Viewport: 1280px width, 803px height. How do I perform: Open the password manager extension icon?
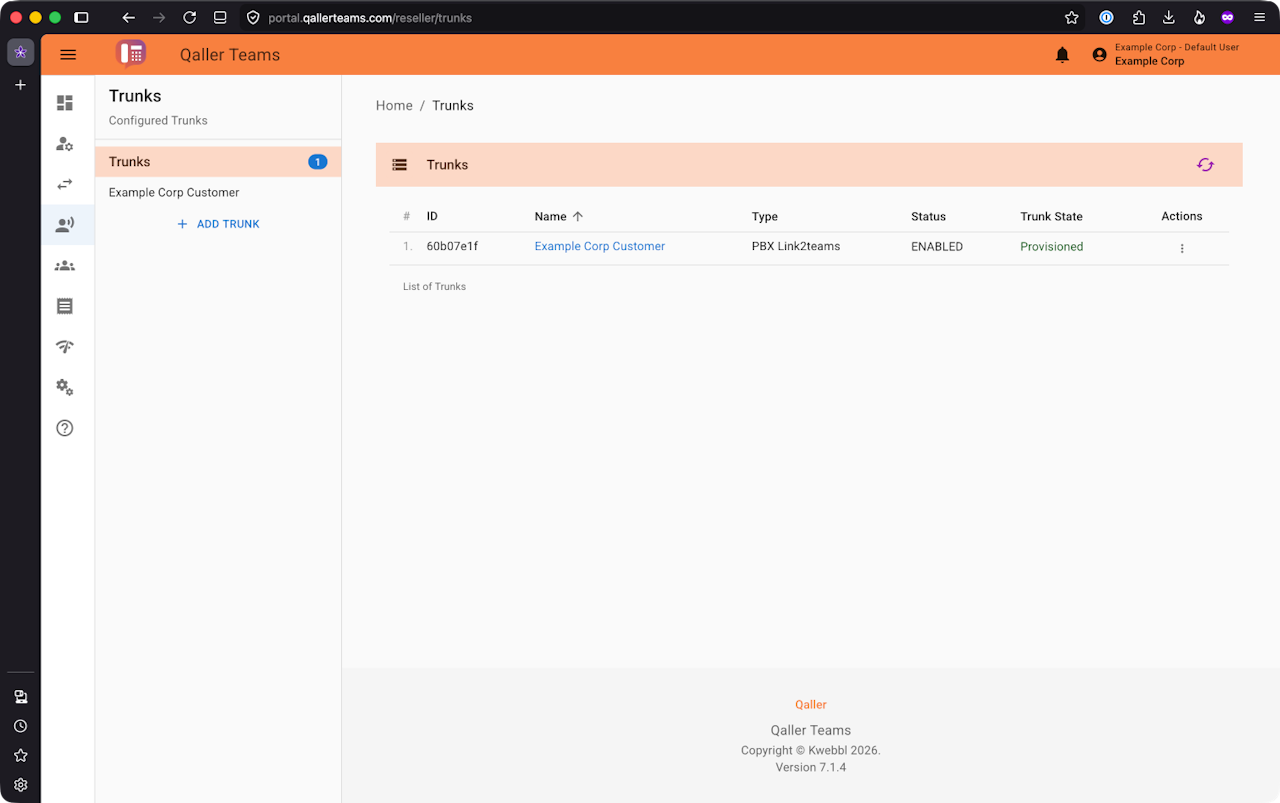1106,18
